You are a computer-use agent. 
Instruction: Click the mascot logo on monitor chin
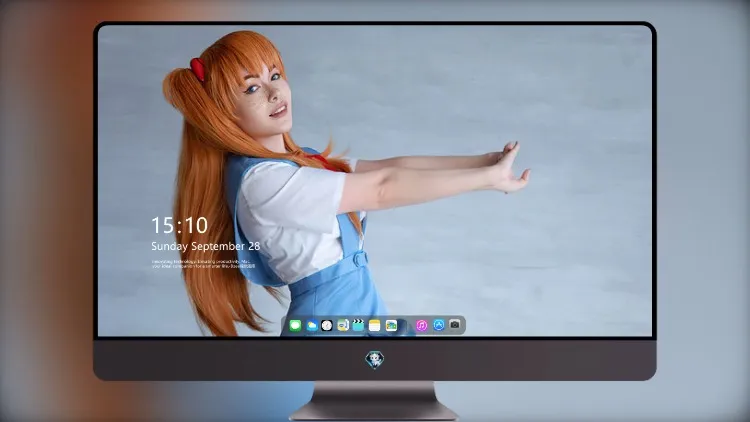375,360
